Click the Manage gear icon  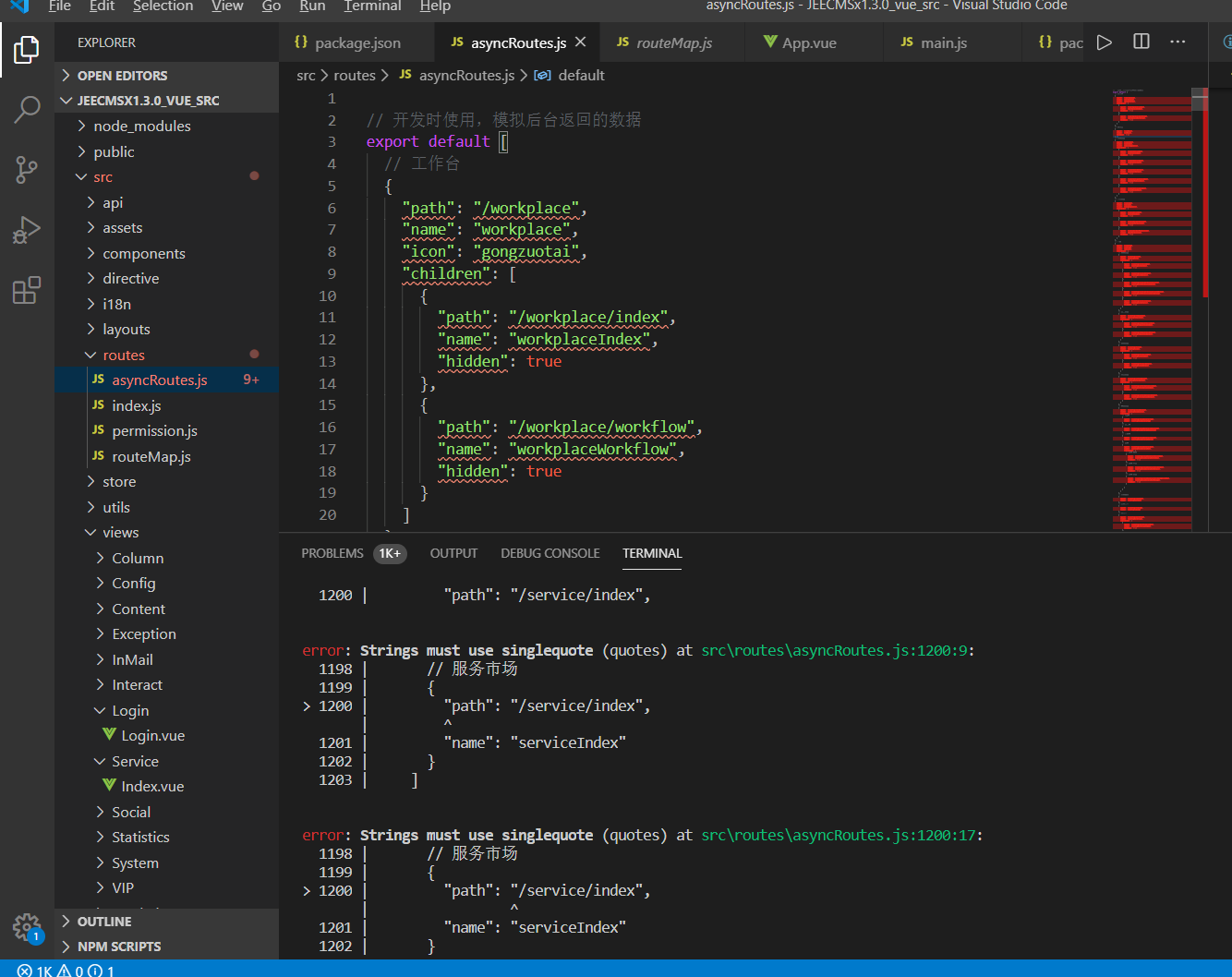click(x=27, y=926)
